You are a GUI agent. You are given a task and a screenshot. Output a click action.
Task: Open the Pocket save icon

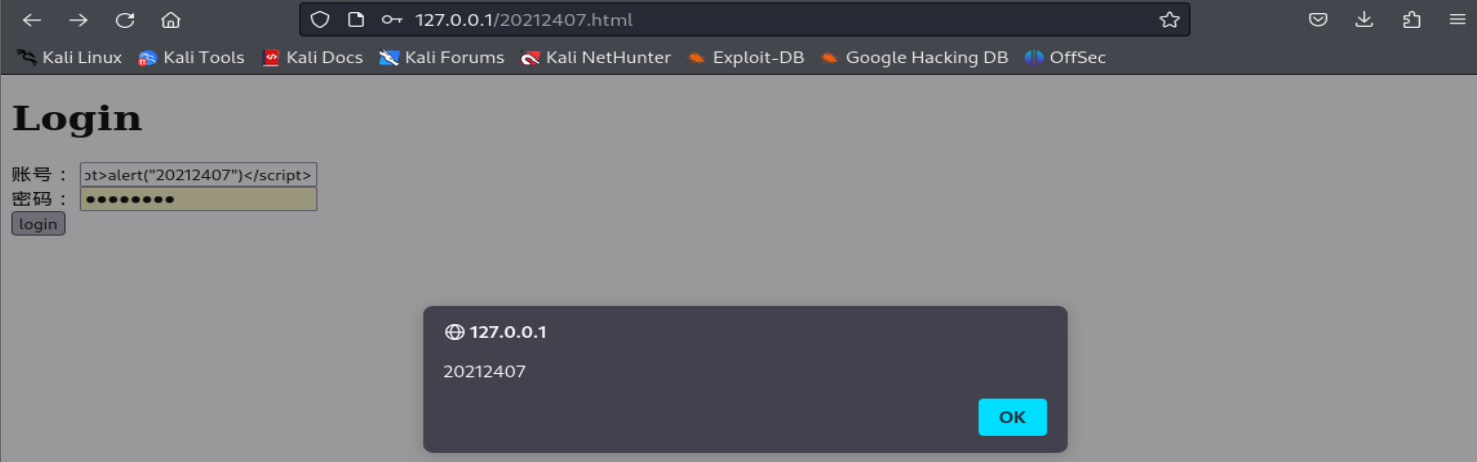pos(1319,20)
